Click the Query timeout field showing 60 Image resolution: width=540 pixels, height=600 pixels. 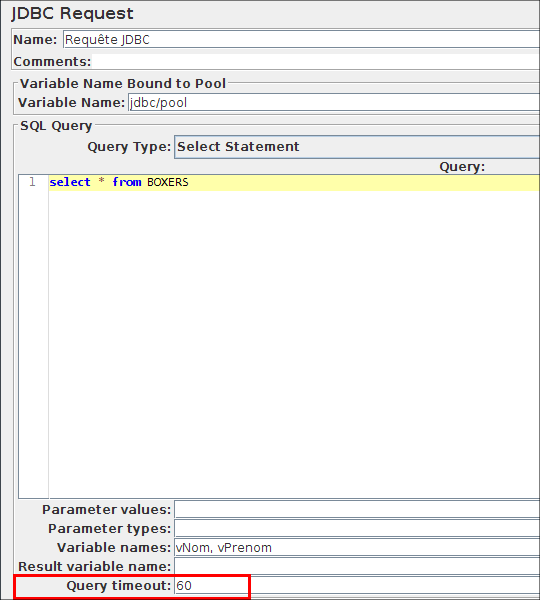357,585
